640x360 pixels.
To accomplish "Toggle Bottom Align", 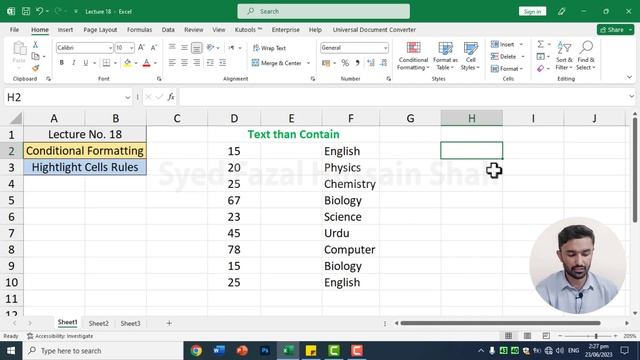I will [196, 48].
